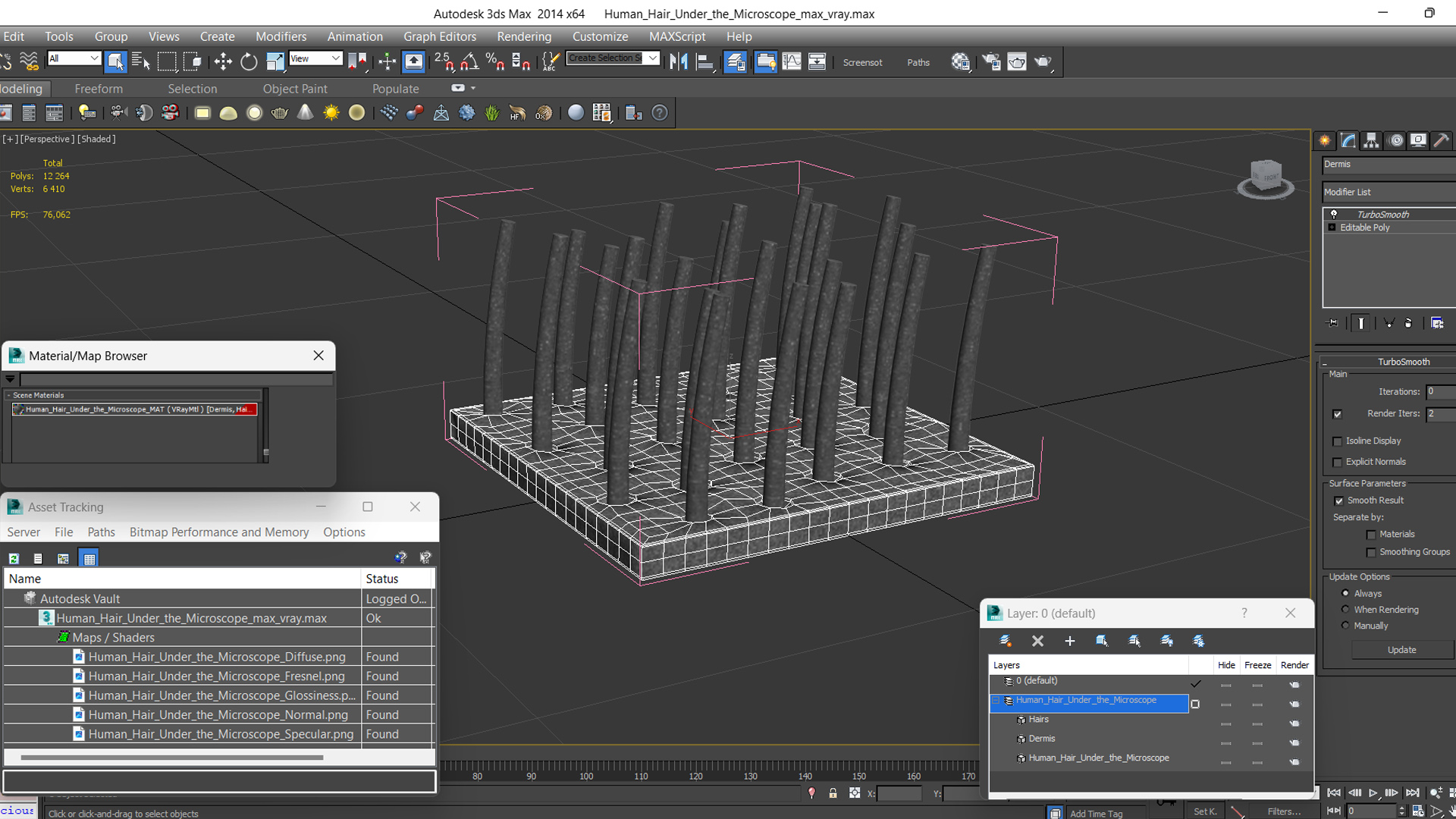Enable the Isoline Display checkbox
Viewport: 1456px width, 819px height.
[x=1337, y=441]
